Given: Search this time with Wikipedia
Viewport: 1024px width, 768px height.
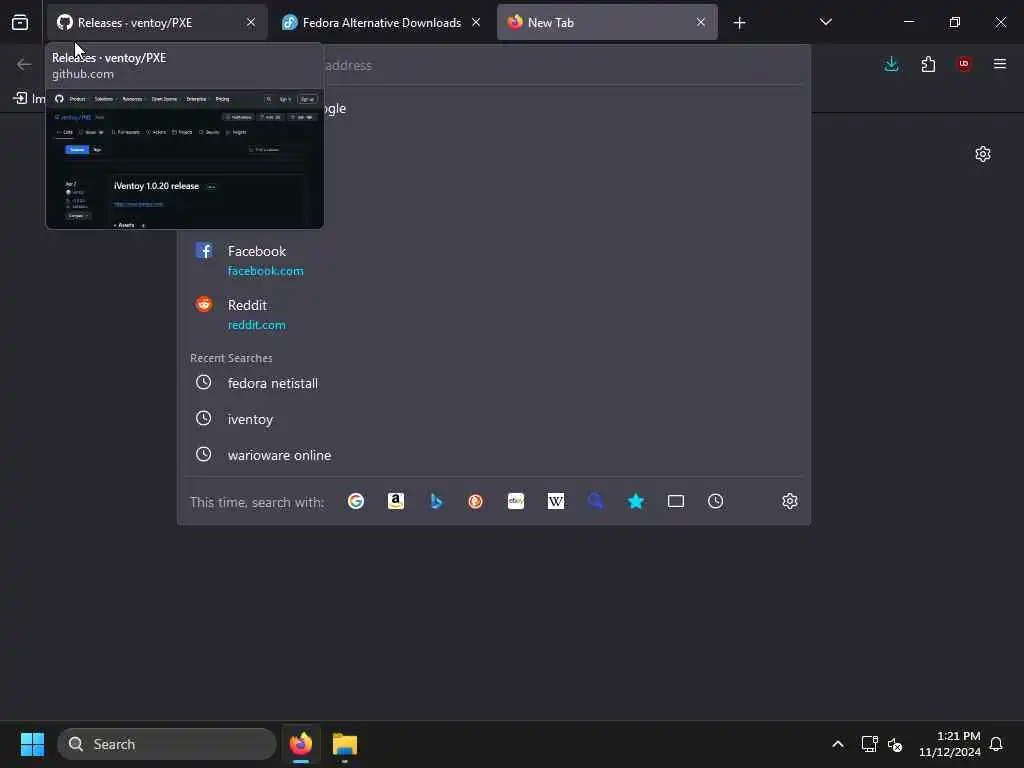Looking at the screenshot, I should point(556,501).
